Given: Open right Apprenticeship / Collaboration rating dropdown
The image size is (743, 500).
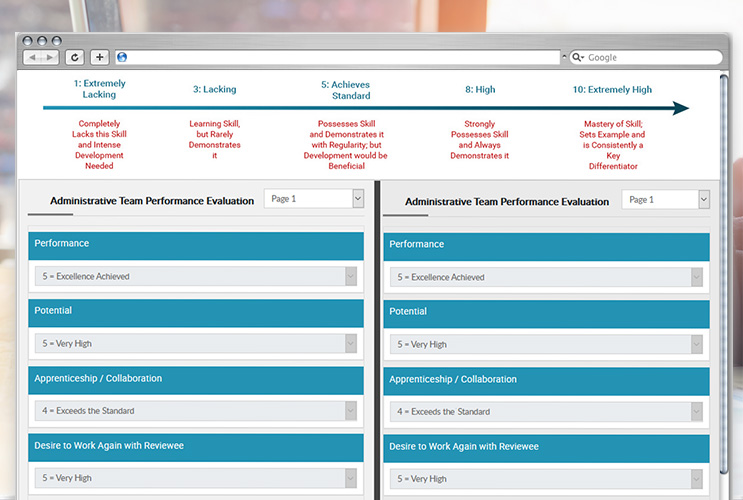Looking at the screenshot, I should (x=546, y=412).
